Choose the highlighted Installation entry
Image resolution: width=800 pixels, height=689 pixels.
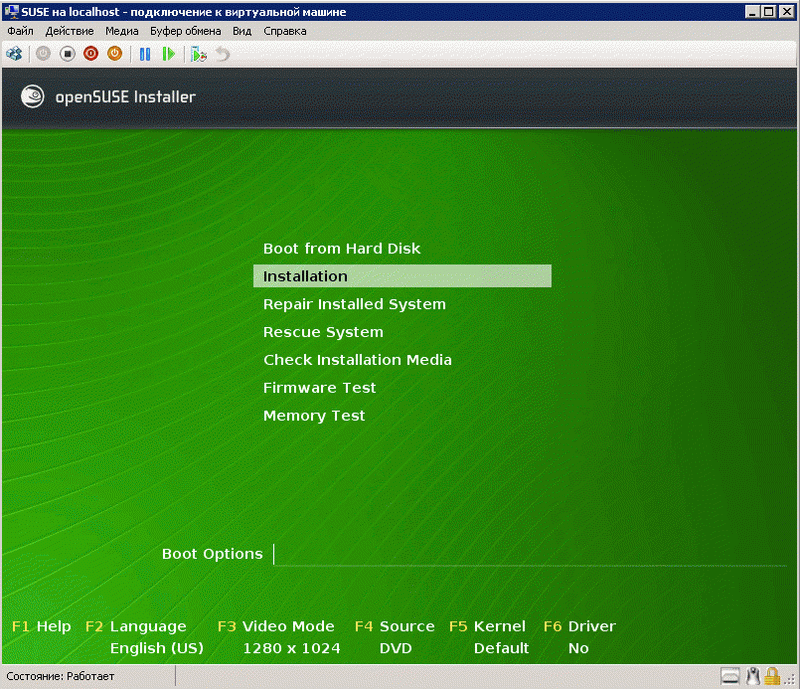[x=402, y=276]
